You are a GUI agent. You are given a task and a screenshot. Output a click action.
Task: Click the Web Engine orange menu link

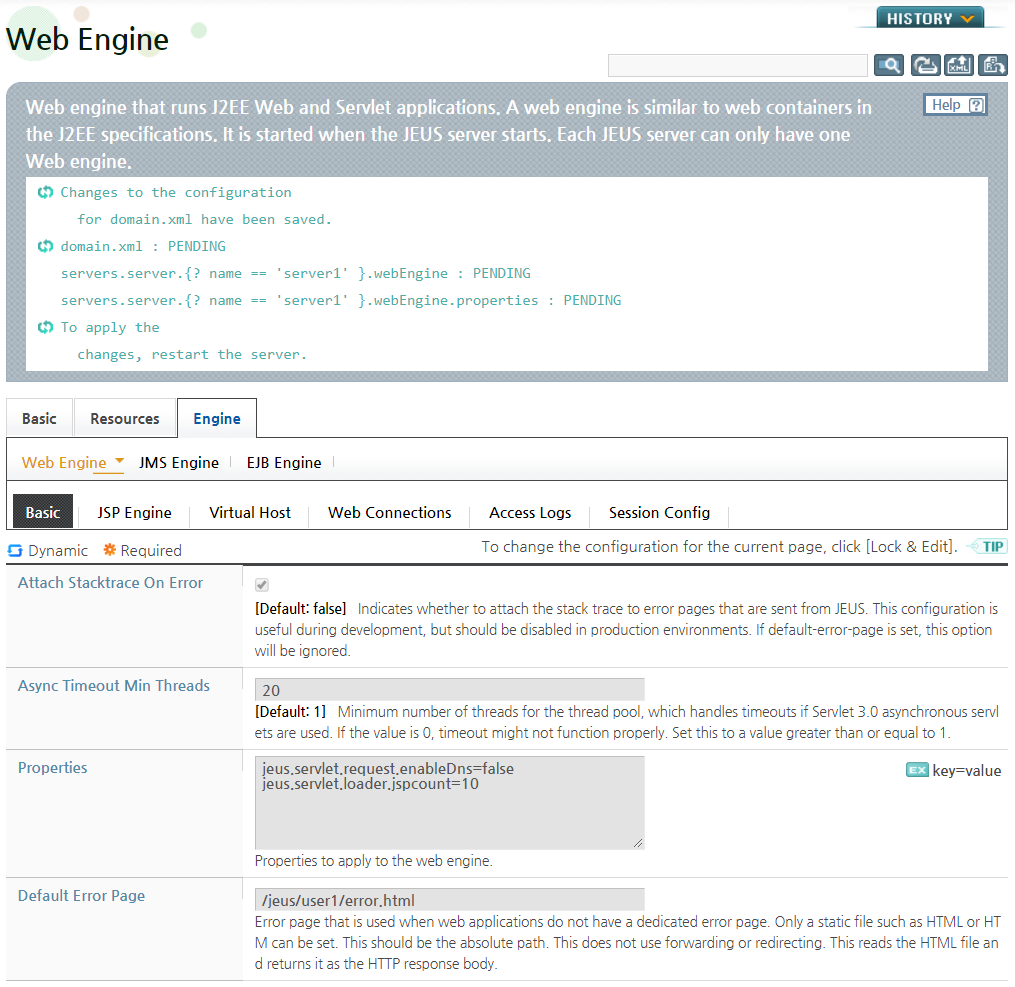64,463
